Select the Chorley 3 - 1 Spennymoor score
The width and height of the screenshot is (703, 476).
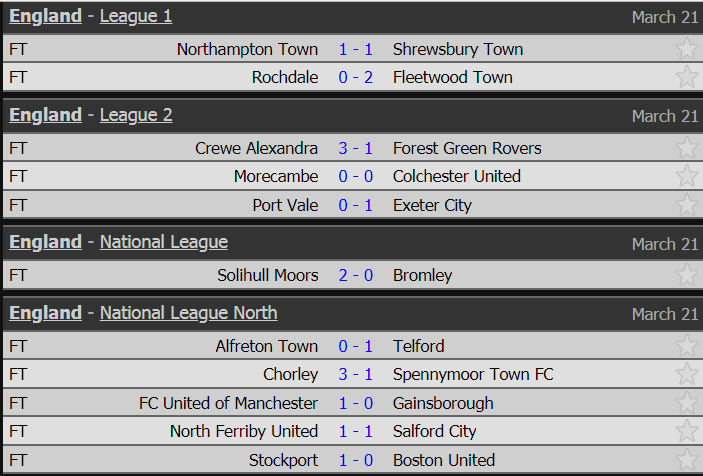(356, 374)
